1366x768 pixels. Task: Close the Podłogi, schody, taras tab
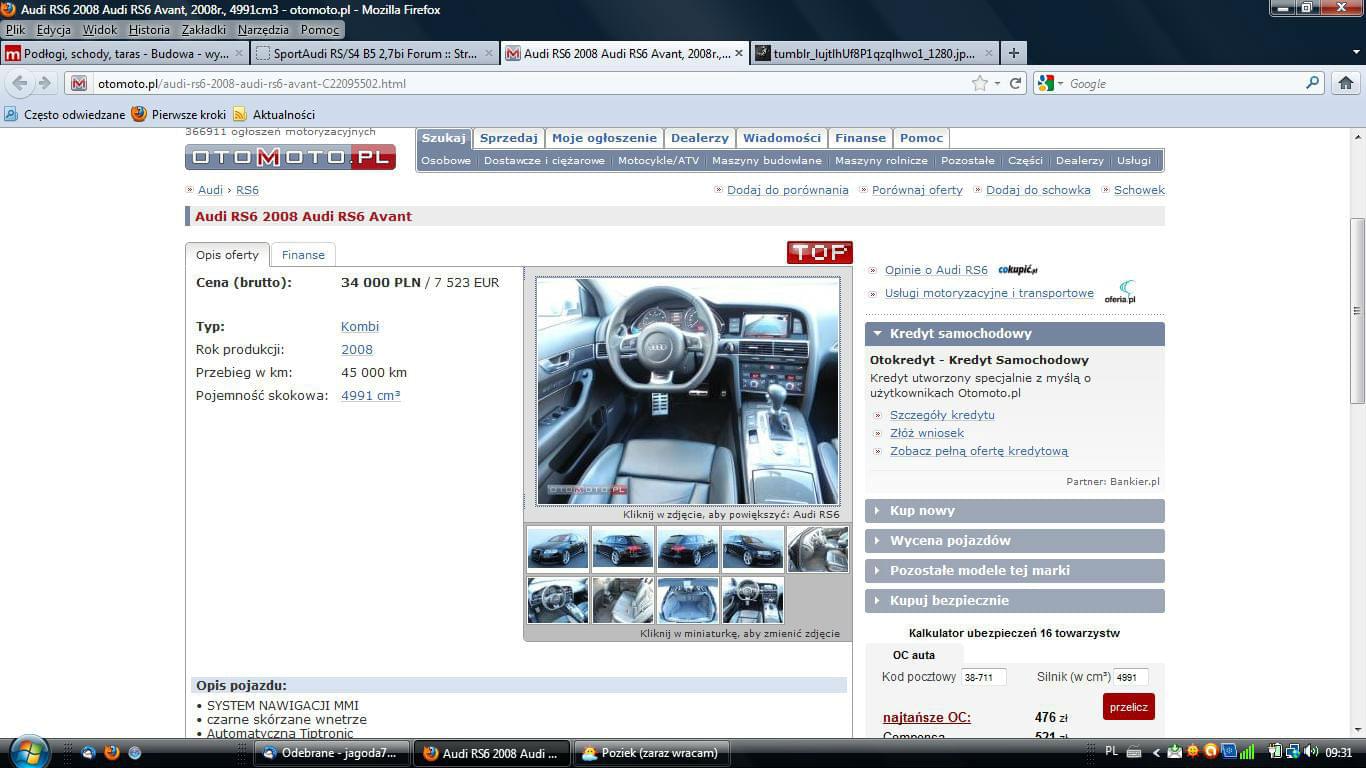point(237,53)
